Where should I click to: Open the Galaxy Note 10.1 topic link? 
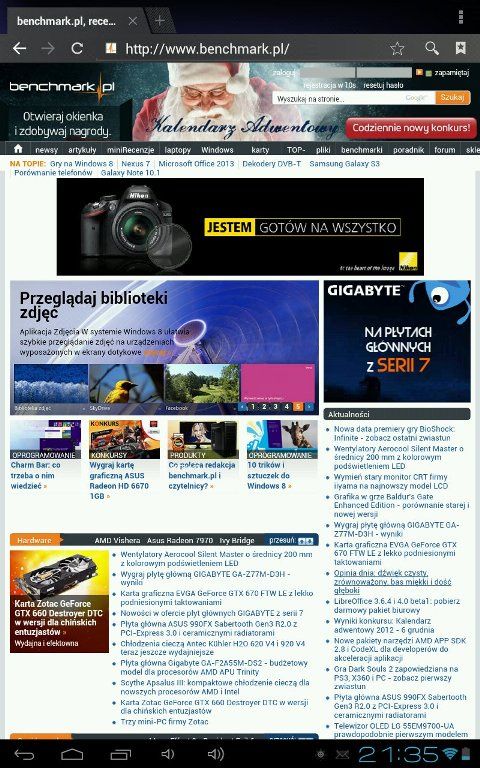130,172
